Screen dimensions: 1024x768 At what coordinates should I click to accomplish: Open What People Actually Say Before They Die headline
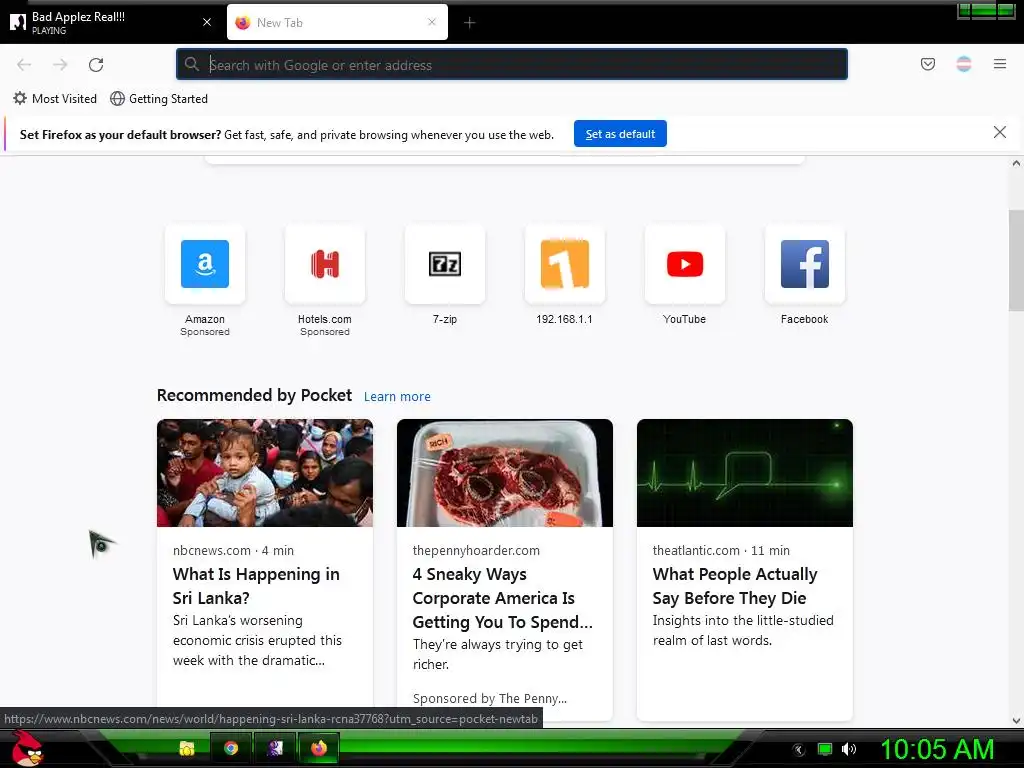click(x=735, y=586)
